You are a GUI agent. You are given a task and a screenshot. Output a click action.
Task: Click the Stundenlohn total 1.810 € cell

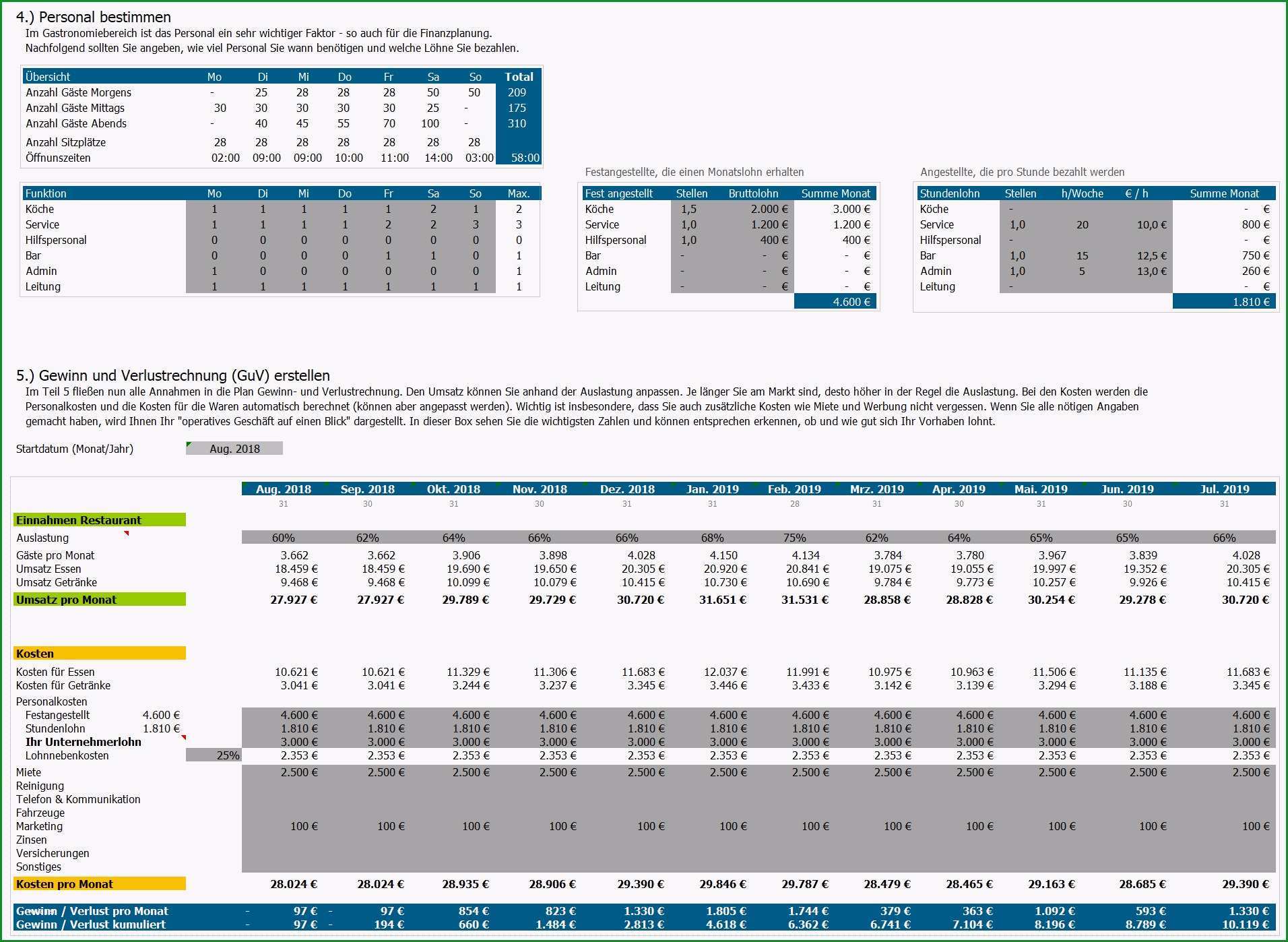1224,302
